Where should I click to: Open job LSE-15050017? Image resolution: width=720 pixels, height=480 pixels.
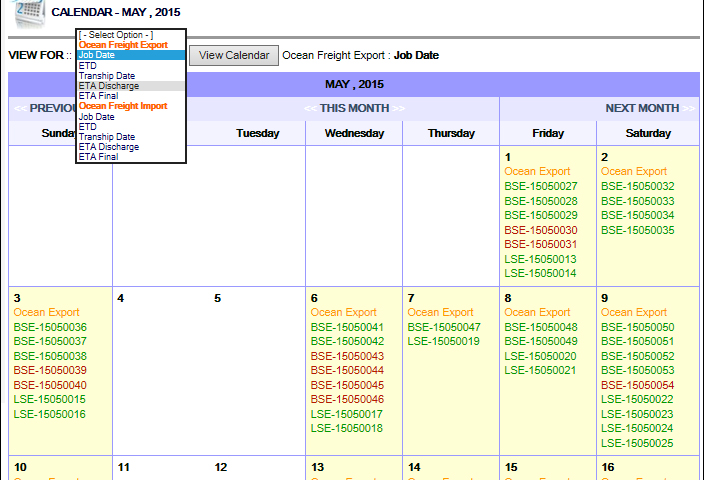[347, 414]
